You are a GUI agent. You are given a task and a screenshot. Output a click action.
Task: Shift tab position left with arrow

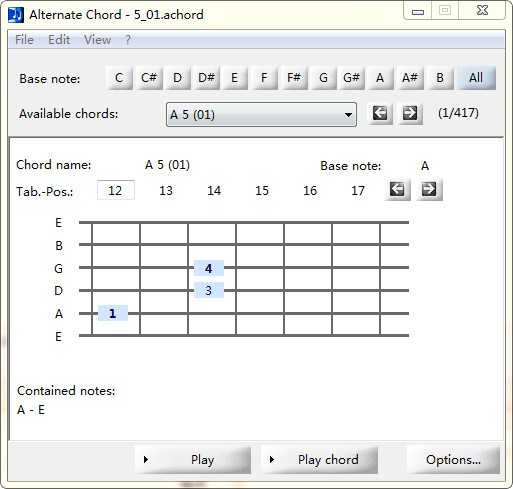(397, 190)
